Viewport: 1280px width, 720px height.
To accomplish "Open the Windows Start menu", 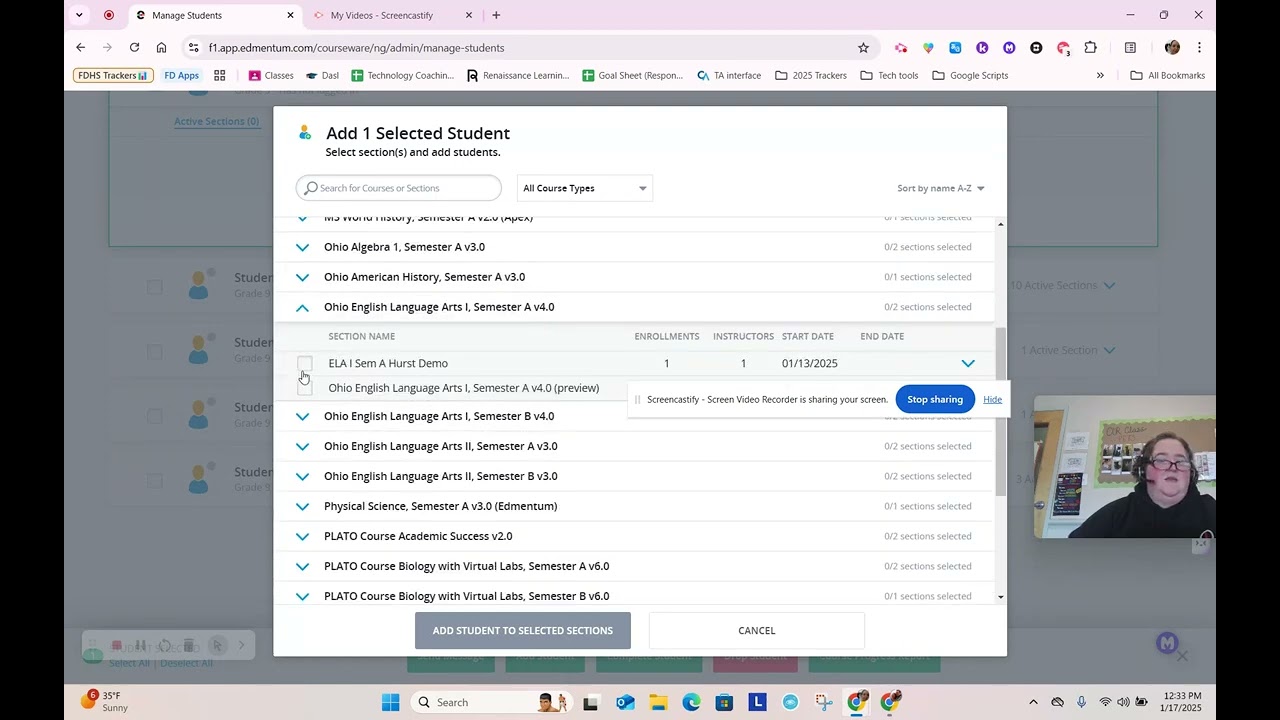I will pyautogui.click(x=391, y=702).
